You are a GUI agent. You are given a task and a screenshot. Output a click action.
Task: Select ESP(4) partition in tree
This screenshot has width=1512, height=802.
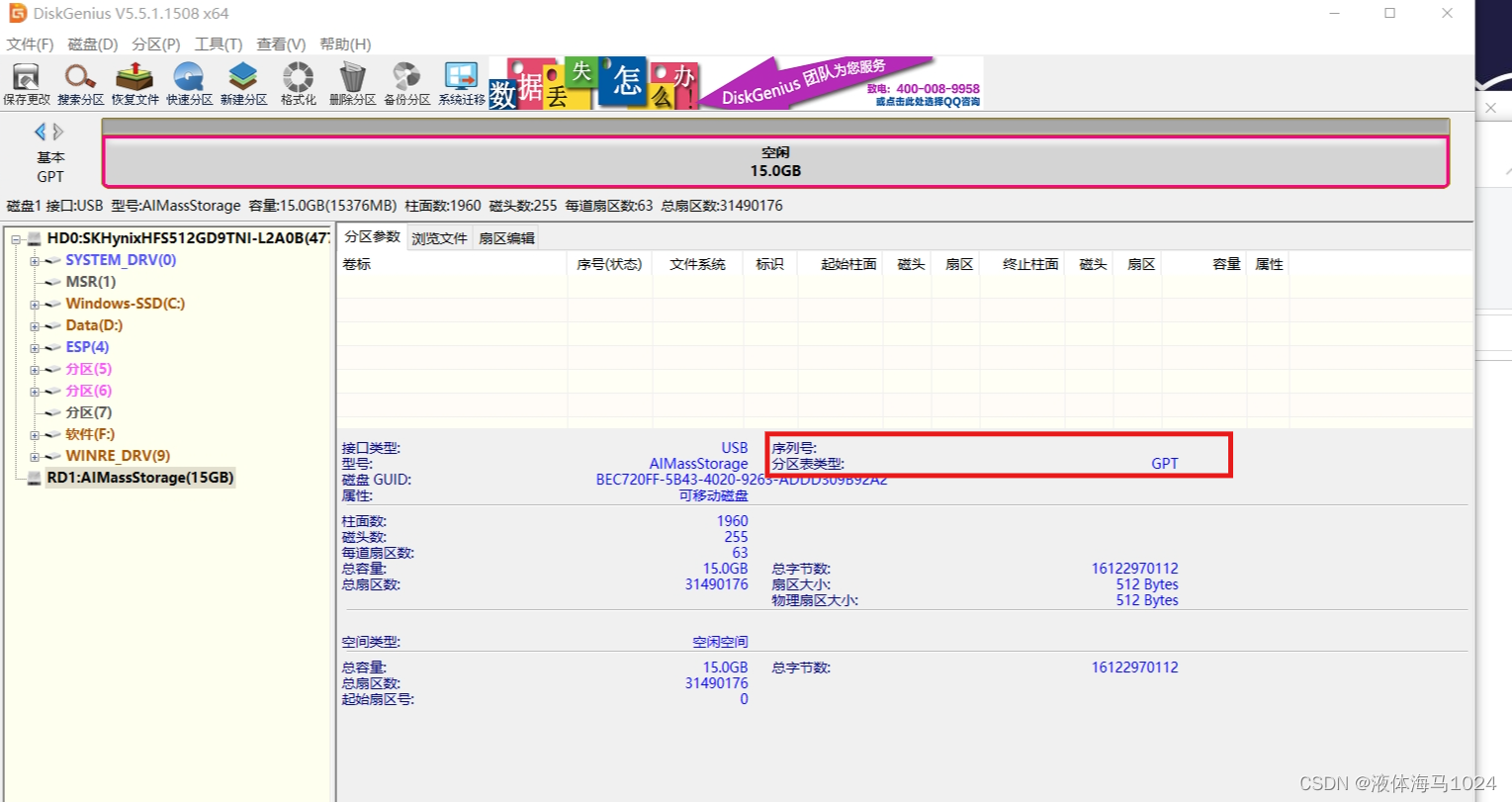(x=87, y=347)
